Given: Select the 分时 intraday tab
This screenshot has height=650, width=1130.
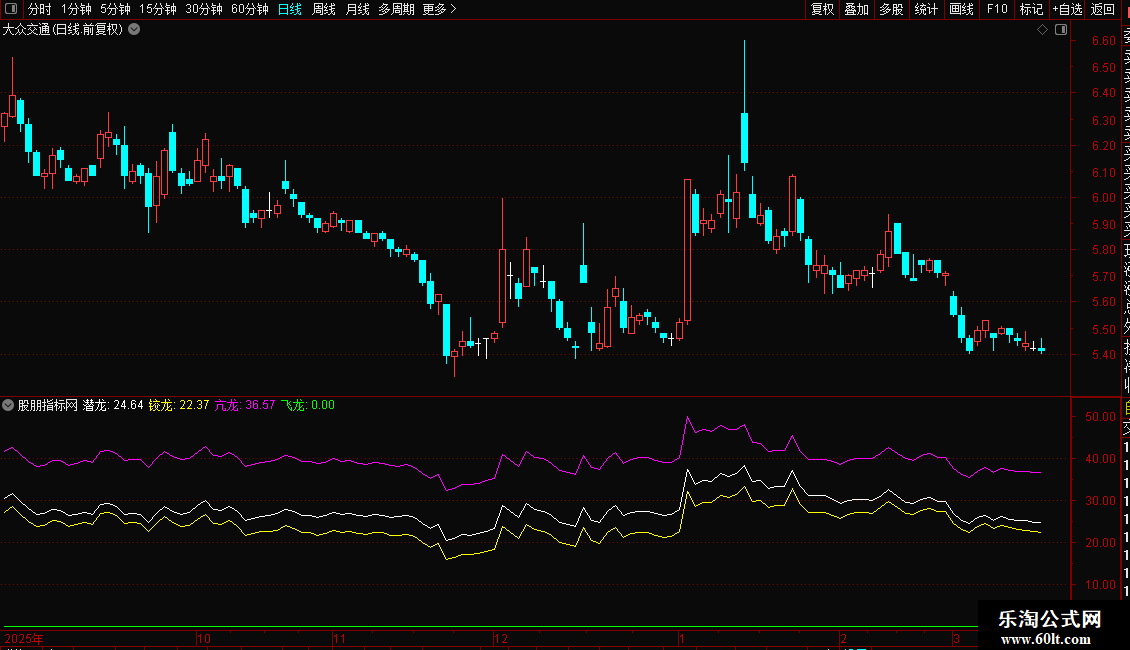Looking at the screenshot, I should 39,9.
